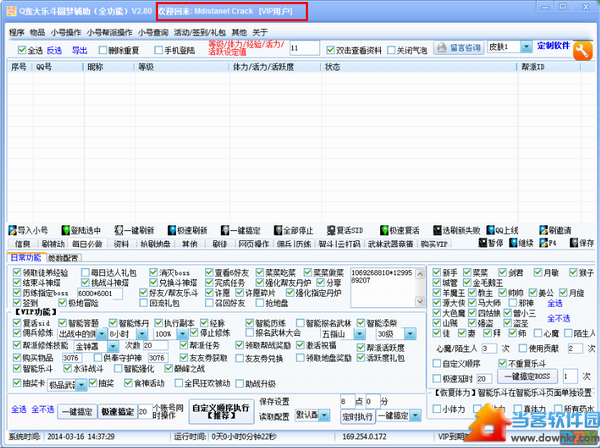Click the 定时执行 button
600x448 pixels.
pos(357,416)
